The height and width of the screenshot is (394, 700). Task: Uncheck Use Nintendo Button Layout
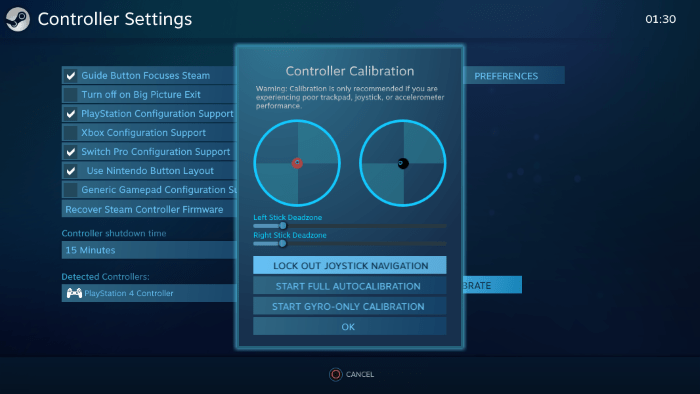click(71, 171)
